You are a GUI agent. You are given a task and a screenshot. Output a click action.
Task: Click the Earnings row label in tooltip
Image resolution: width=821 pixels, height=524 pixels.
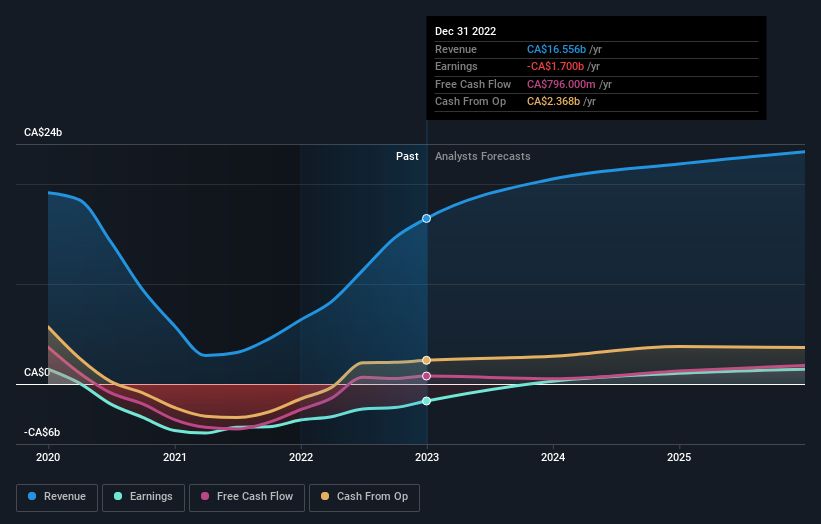456,66
